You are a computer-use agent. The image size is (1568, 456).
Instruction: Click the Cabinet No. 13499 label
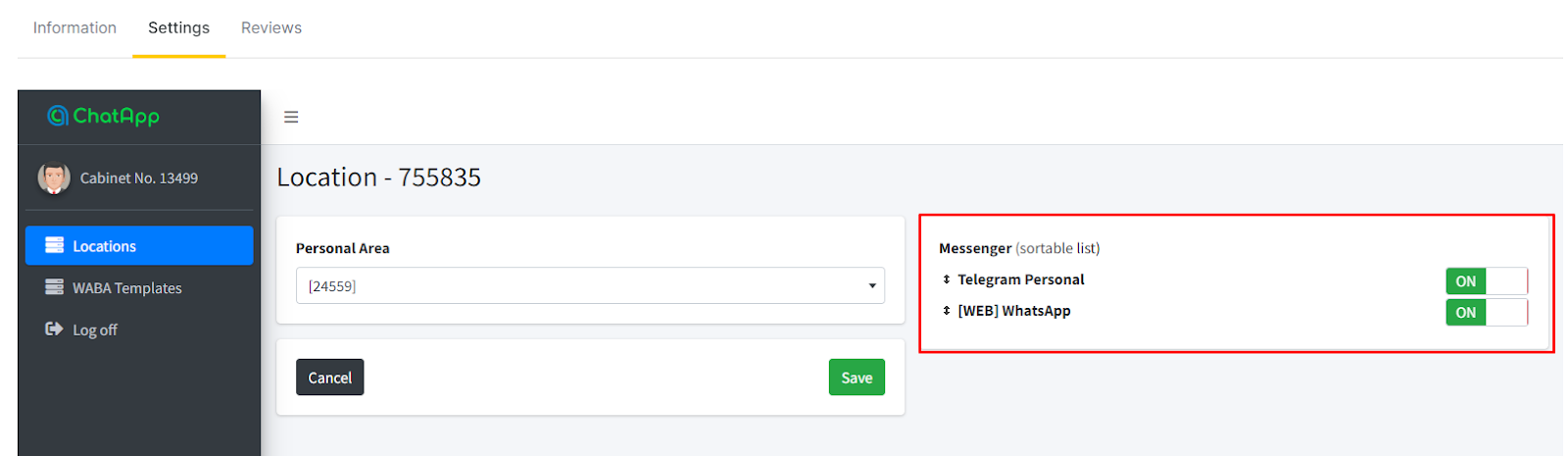click(x=139, y=178)
